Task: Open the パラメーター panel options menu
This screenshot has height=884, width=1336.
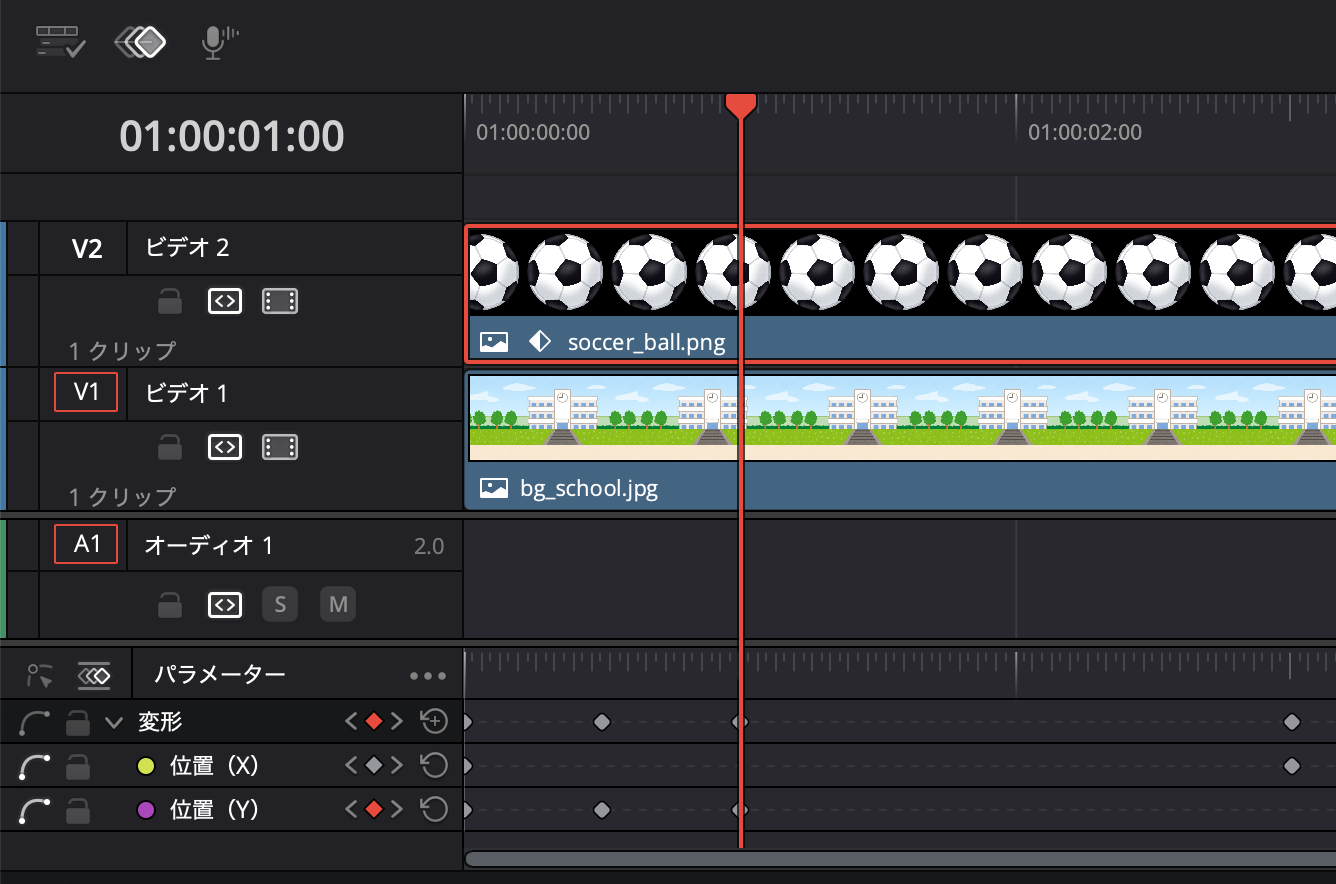Action: coord(428,676)
